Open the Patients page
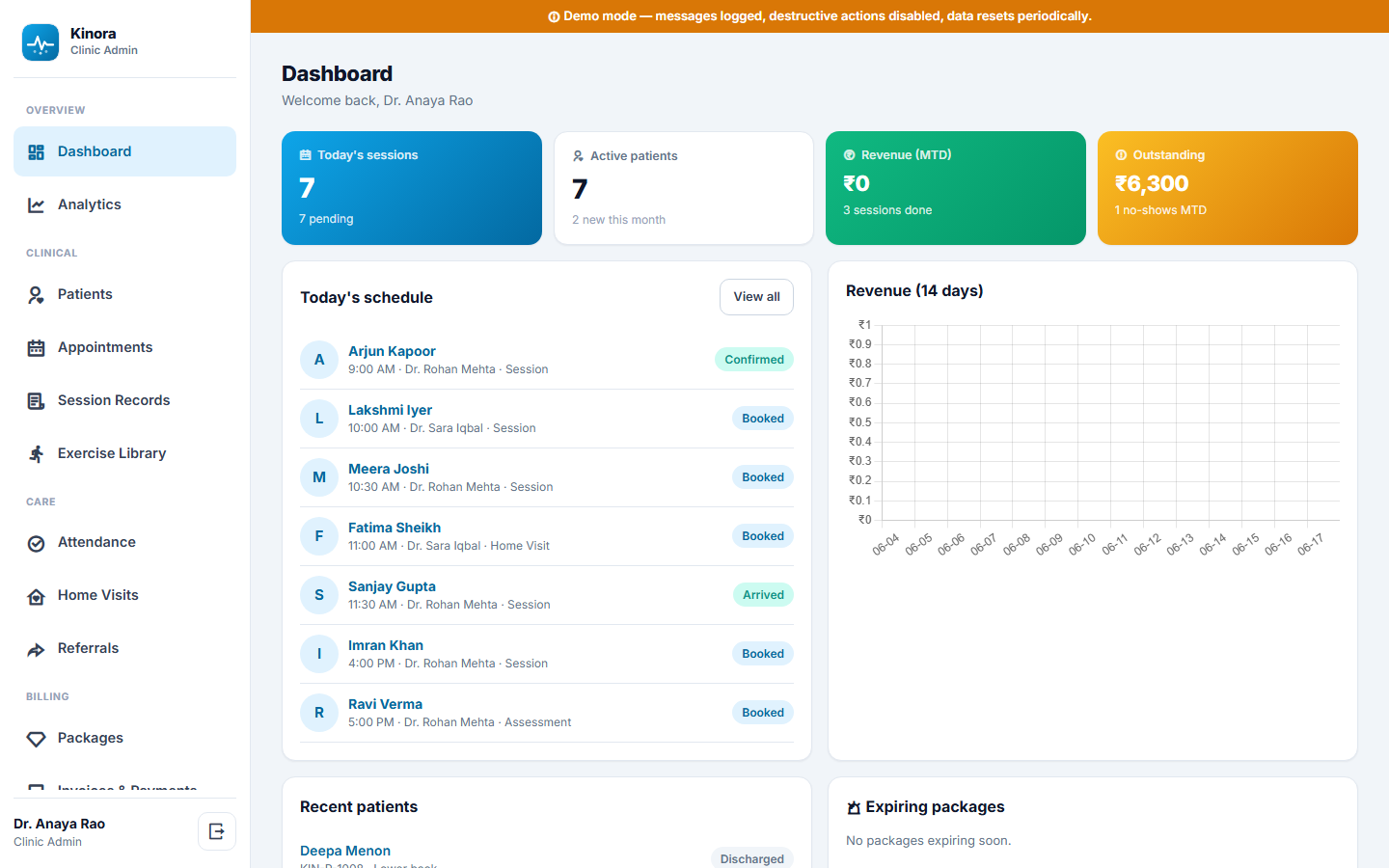 click(124, 294)
